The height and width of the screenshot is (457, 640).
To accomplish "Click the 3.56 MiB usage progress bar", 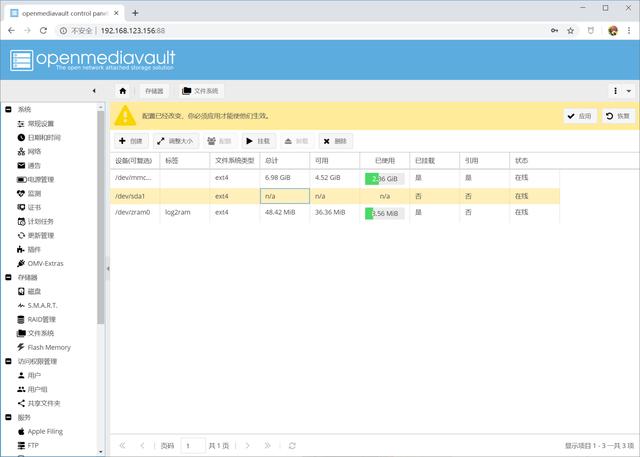I will pyautogui.click(x=384, y=213).
